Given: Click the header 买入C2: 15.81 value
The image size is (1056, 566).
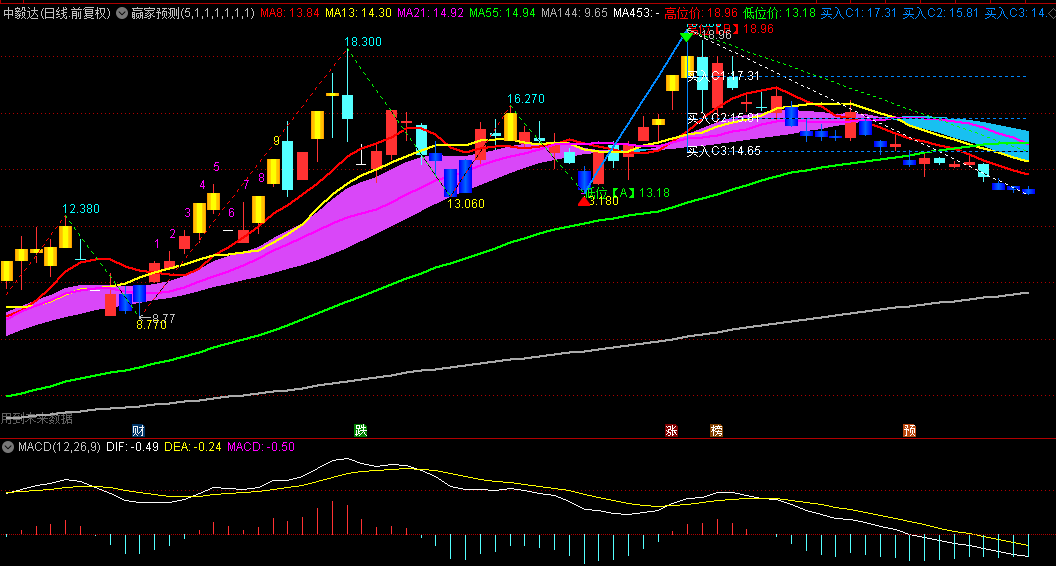Looking at the screenshot, I should point(940,13).
